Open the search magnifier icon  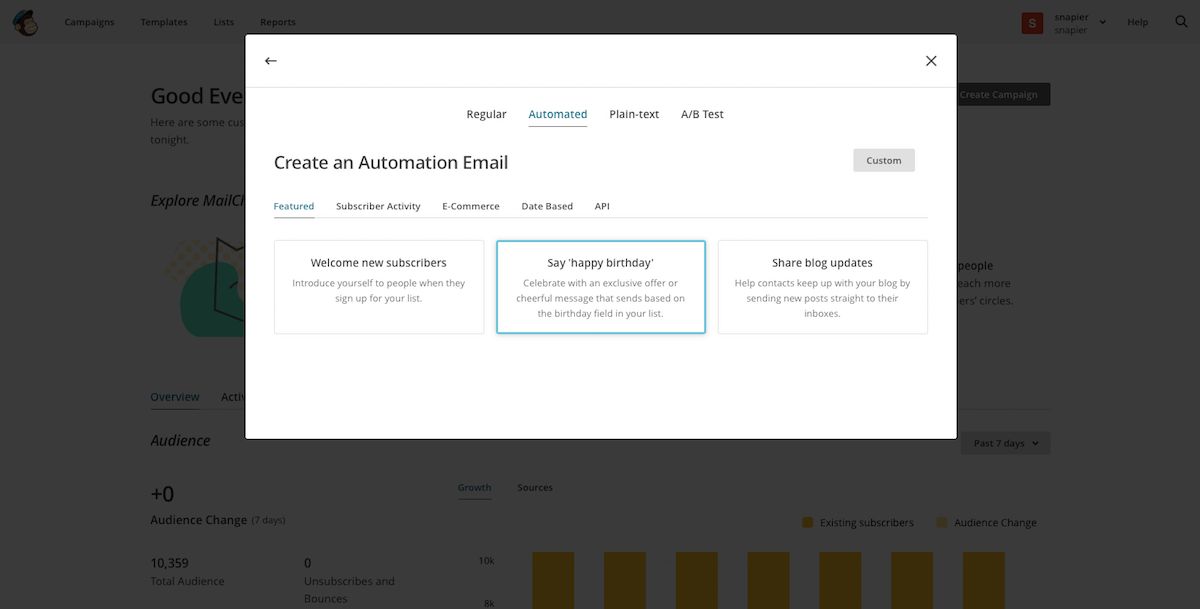click(x=1181, y=22)
